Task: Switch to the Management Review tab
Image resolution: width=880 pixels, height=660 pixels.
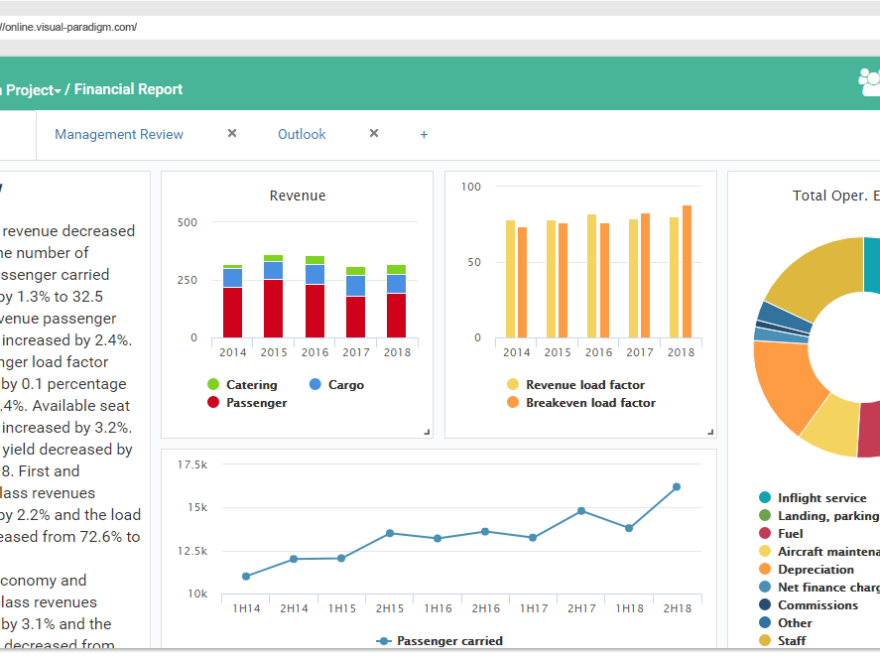Action: (x=118, y=134)
